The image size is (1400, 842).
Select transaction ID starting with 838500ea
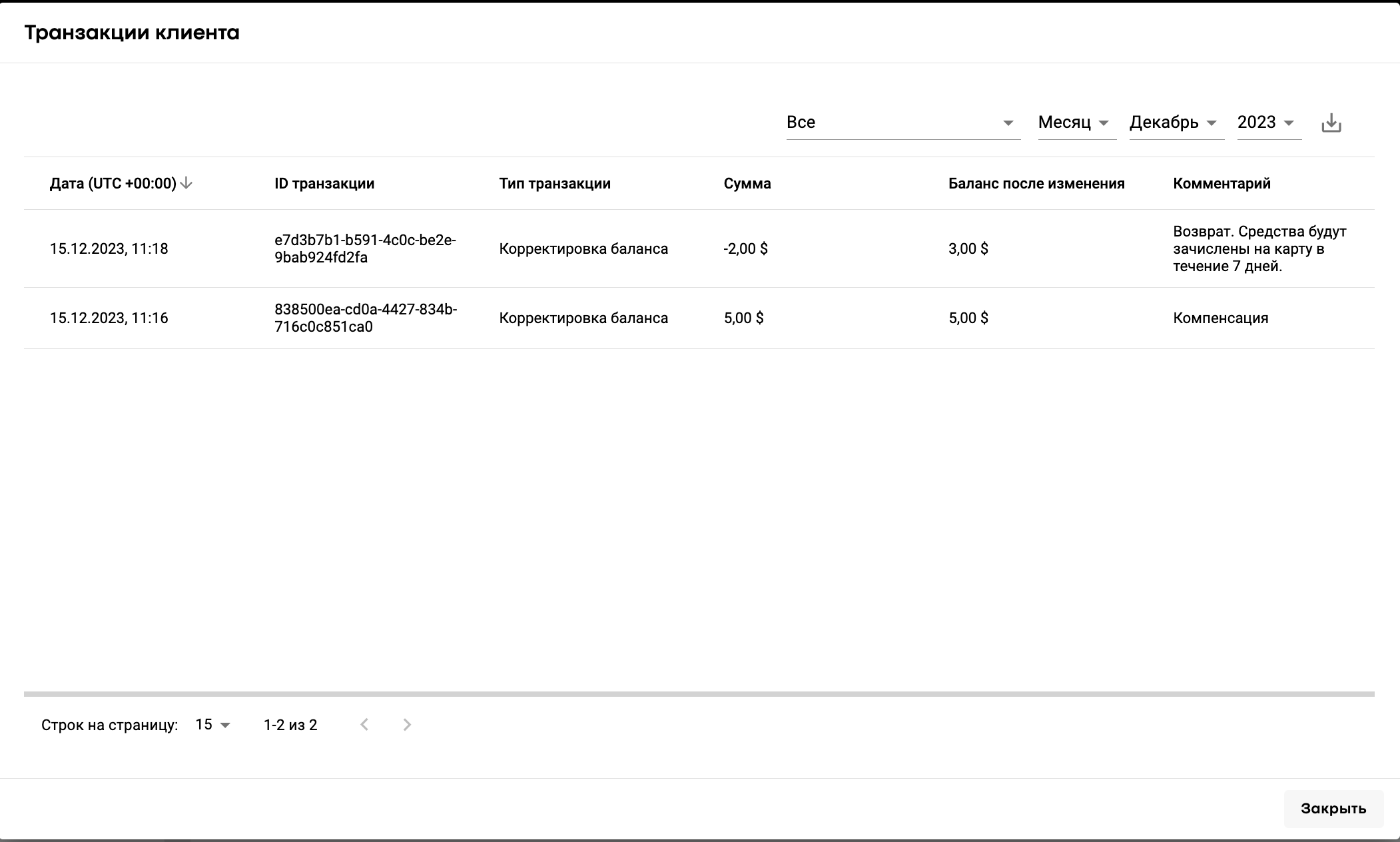pyautogui.click(x=365, y=318)
